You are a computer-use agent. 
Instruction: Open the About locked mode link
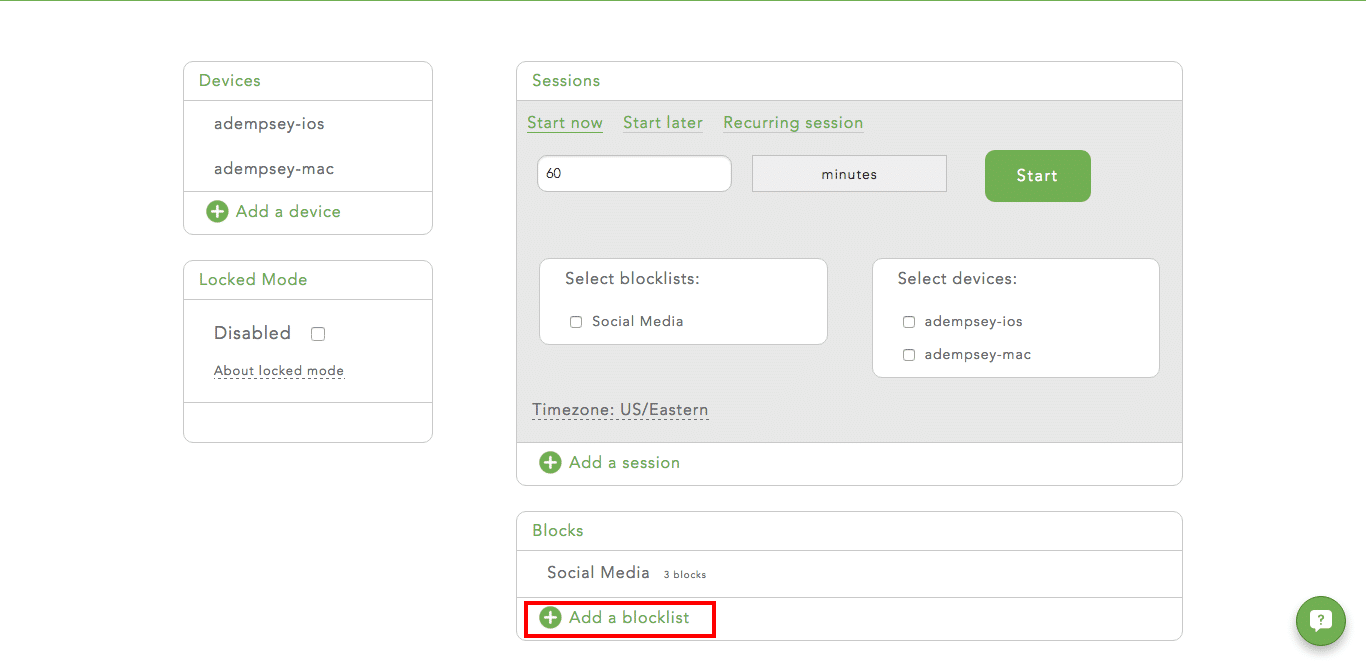pos(279,371)
